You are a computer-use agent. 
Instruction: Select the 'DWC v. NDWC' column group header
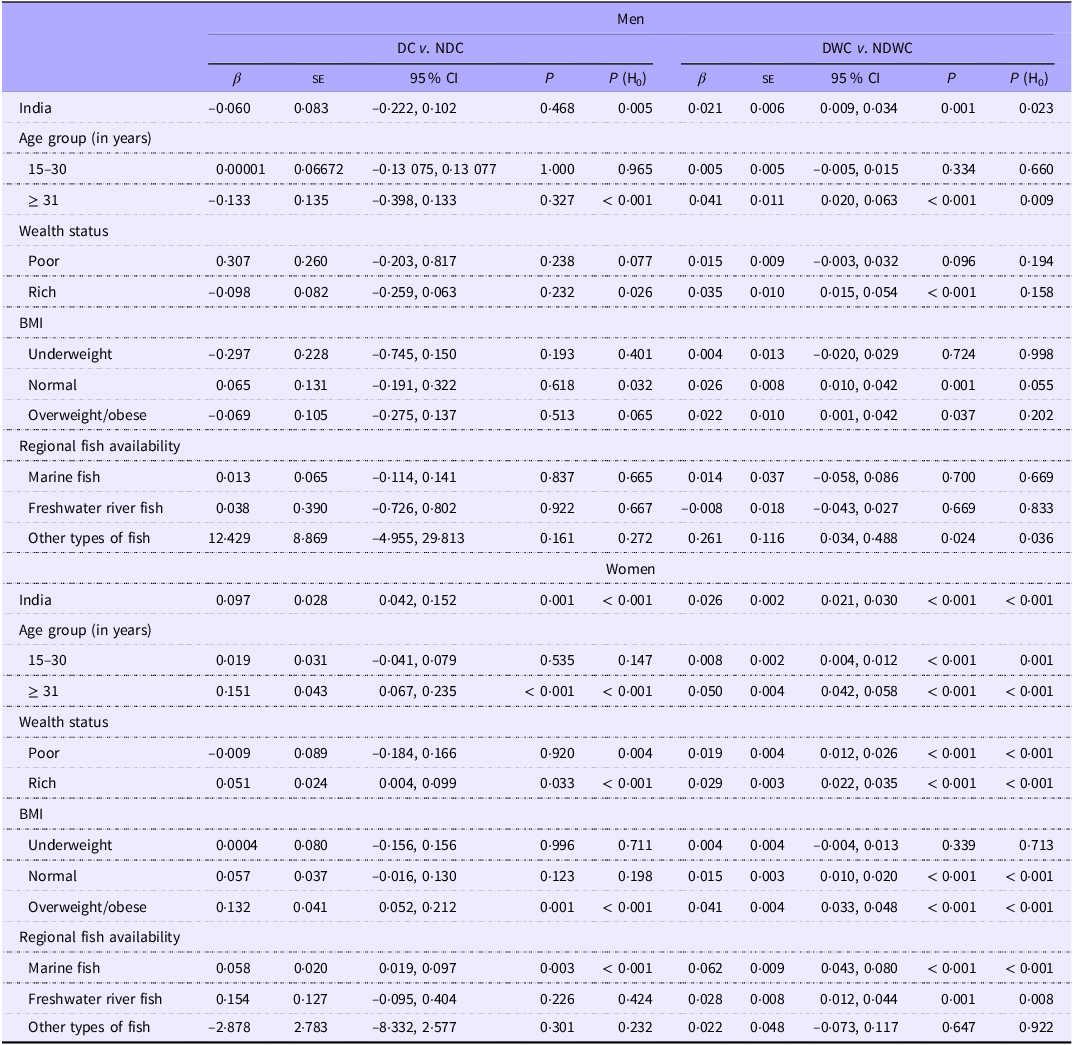866,48
